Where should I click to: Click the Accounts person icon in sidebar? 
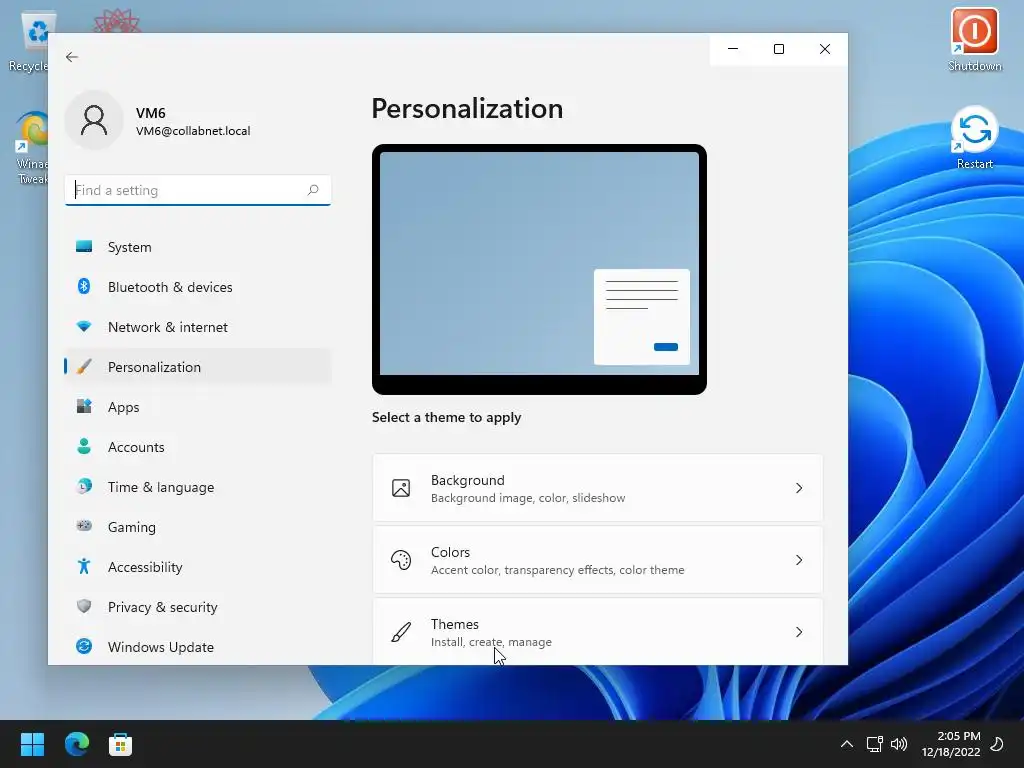84,446
